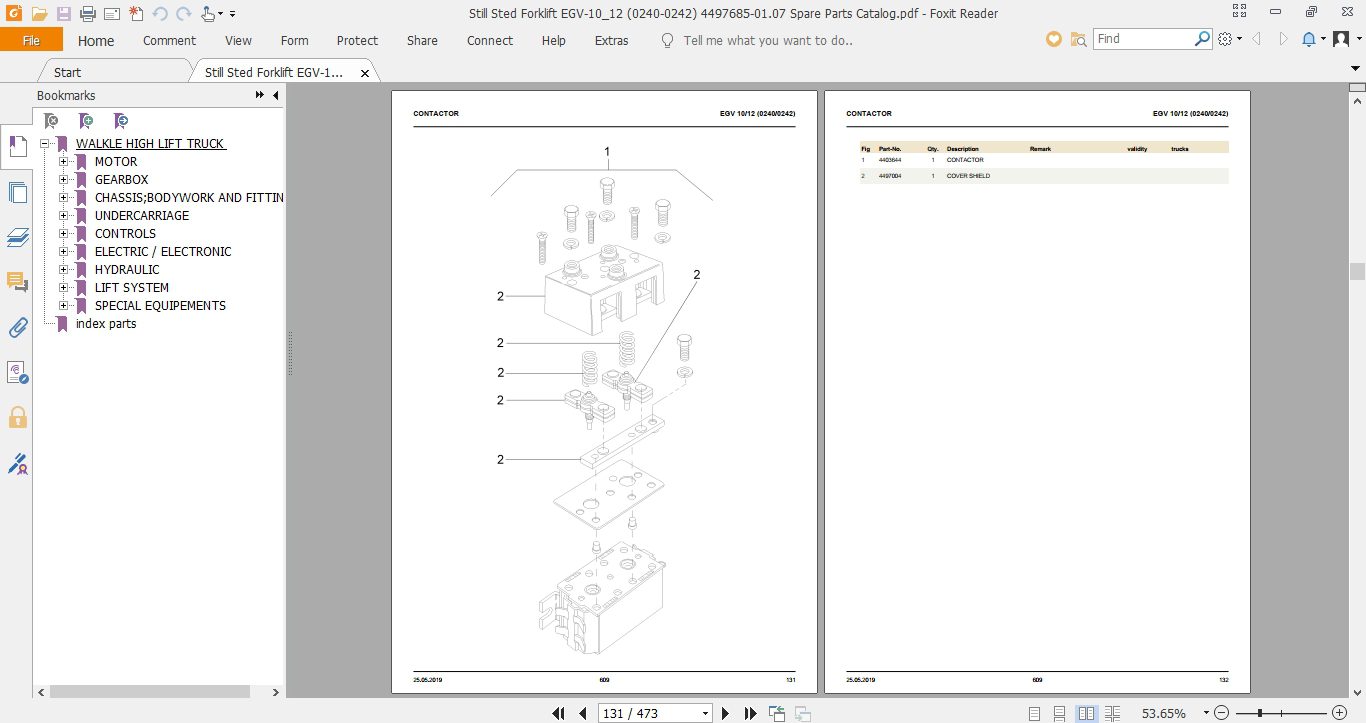Open the Extras ribbon tab
The width and height of the screenshot is (1366, 723).
coord(611,41)
